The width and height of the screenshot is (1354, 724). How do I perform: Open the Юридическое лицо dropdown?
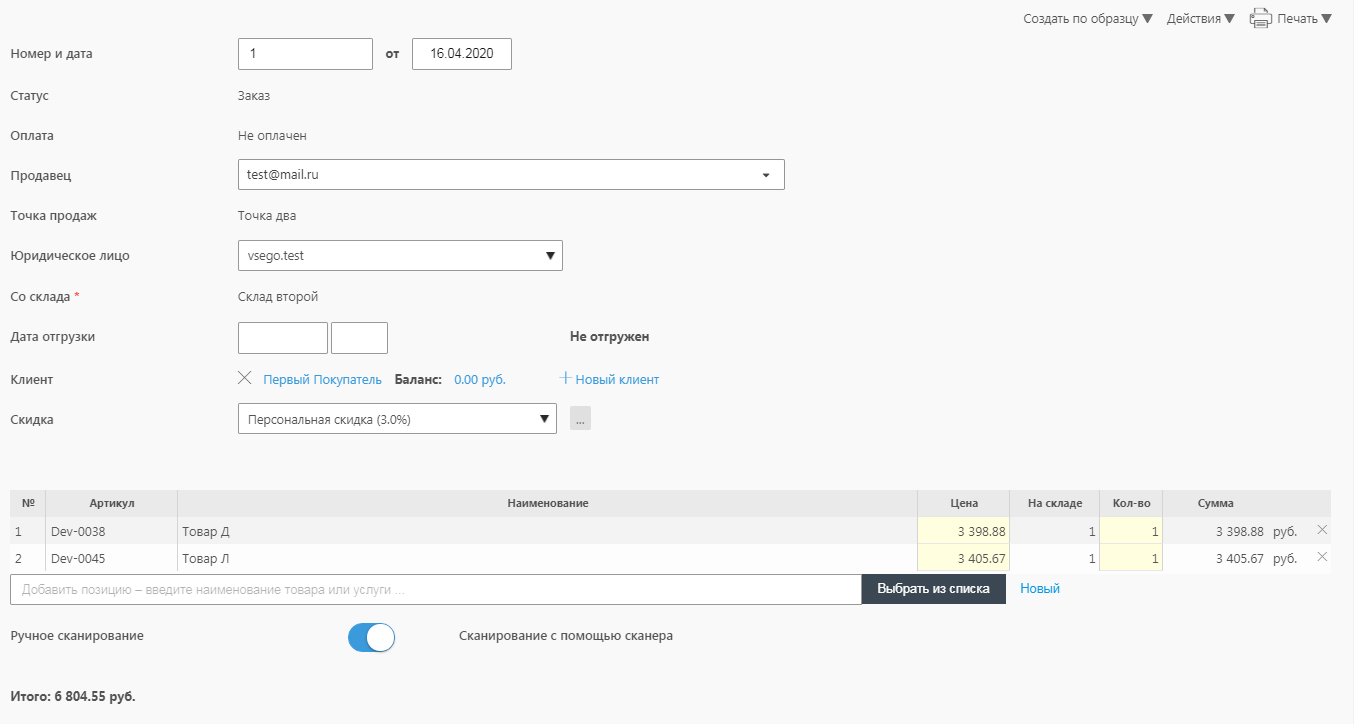(549, 256)
